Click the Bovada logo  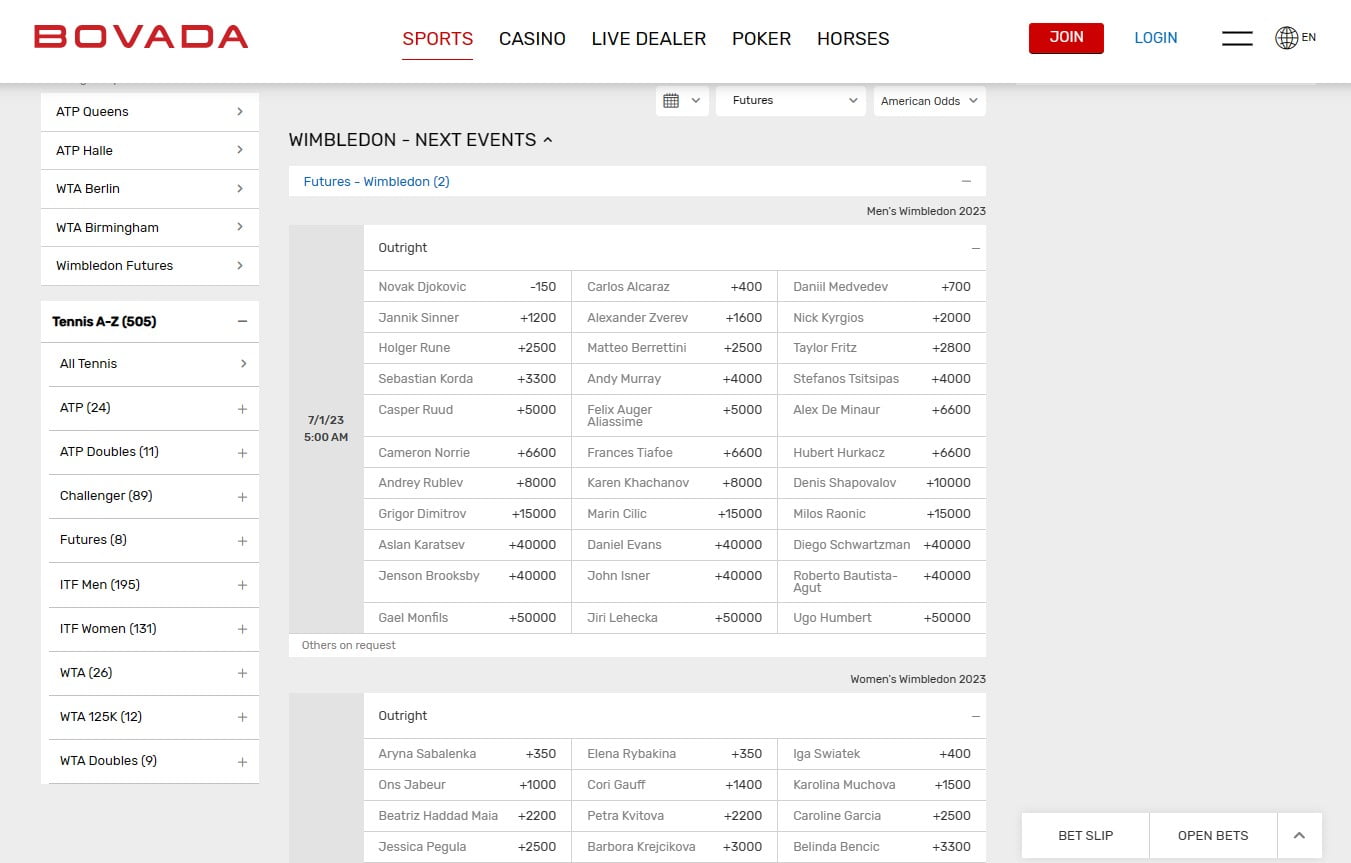[x=141, y=37]
